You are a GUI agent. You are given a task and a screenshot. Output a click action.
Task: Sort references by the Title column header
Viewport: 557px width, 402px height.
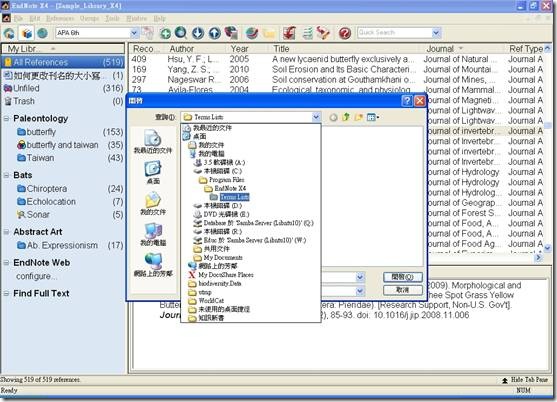pos(345,49)
